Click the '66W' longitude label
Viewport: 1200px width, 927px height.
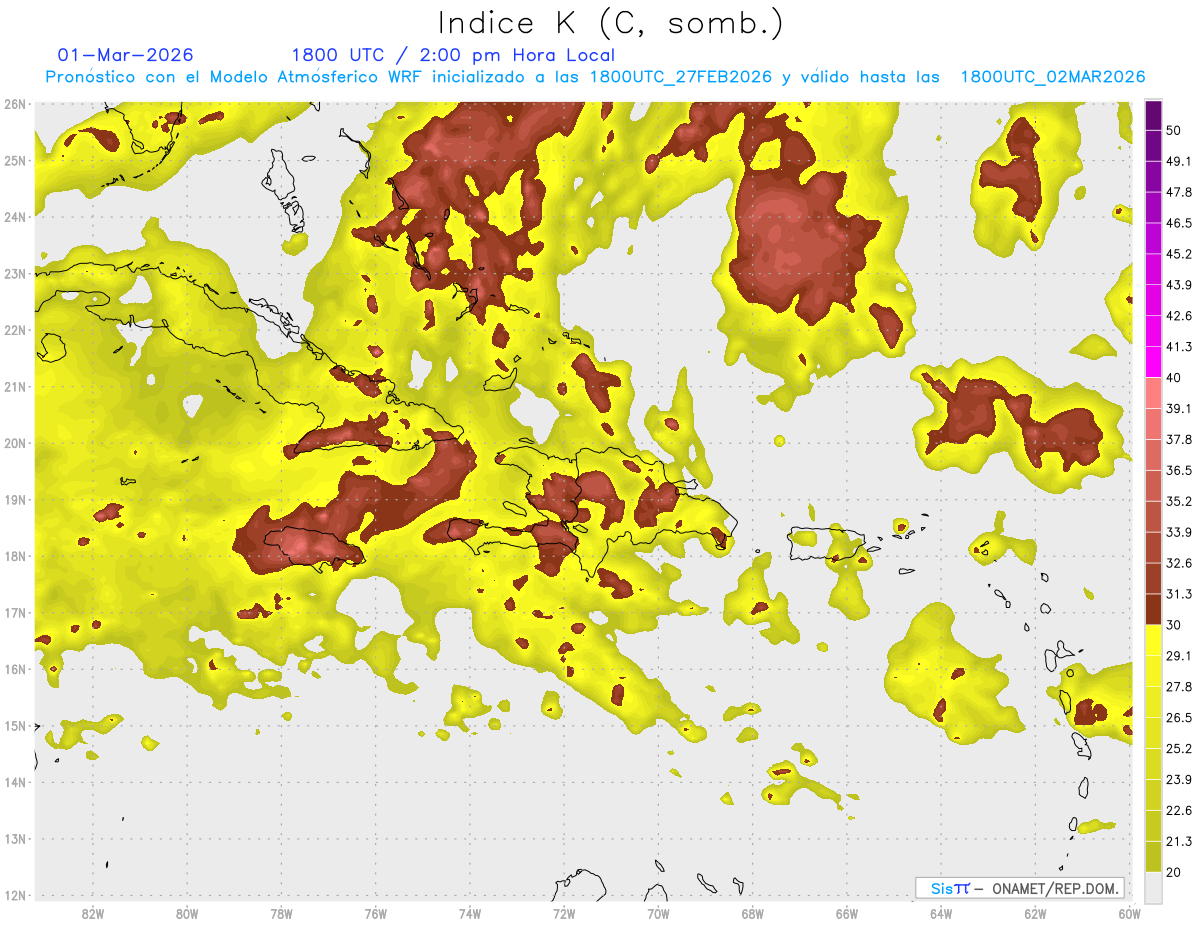pos(846,913)
